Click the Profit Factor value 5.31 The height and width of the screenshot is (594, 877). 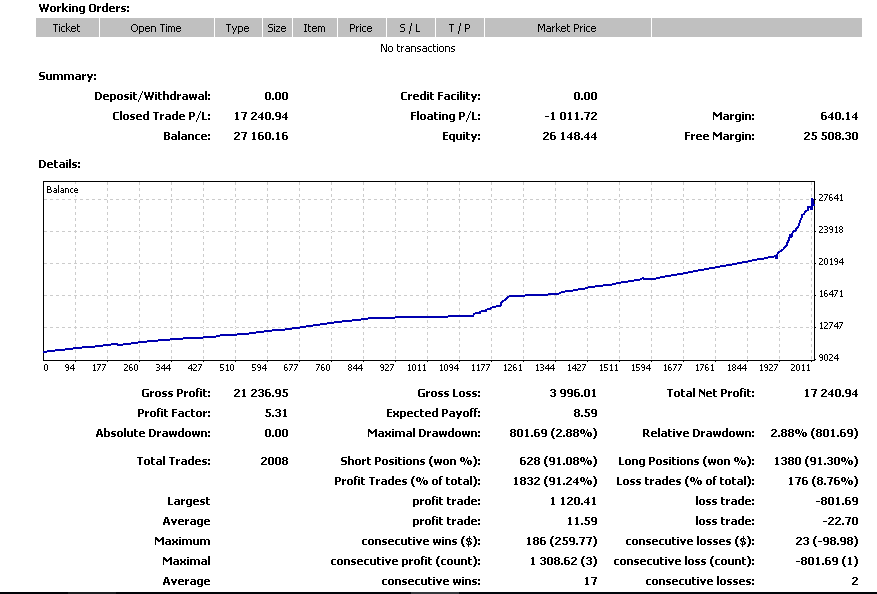(x=275, y=413)
